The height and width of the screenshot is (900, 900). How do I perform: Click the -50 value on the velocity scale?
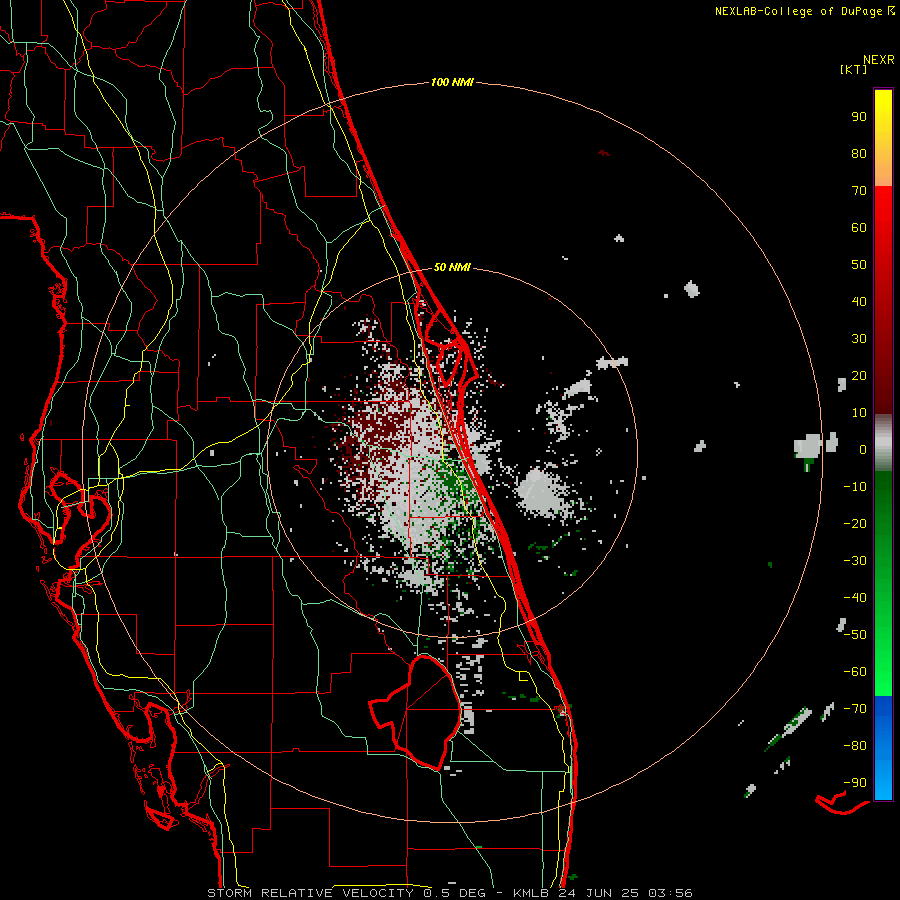855,635
